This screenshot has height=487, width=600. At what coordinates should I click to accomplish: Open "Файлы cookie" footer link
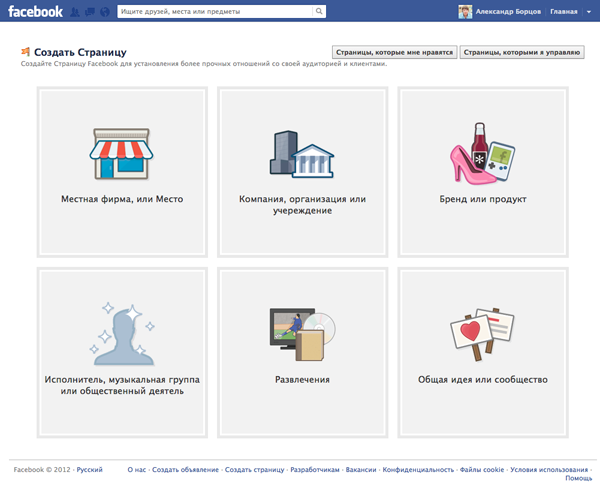pos(482,469)
